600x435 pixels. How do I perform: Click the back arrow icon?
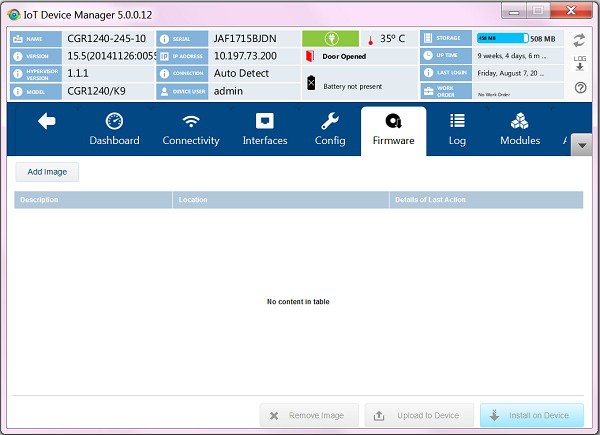click(x=47, y=122)
